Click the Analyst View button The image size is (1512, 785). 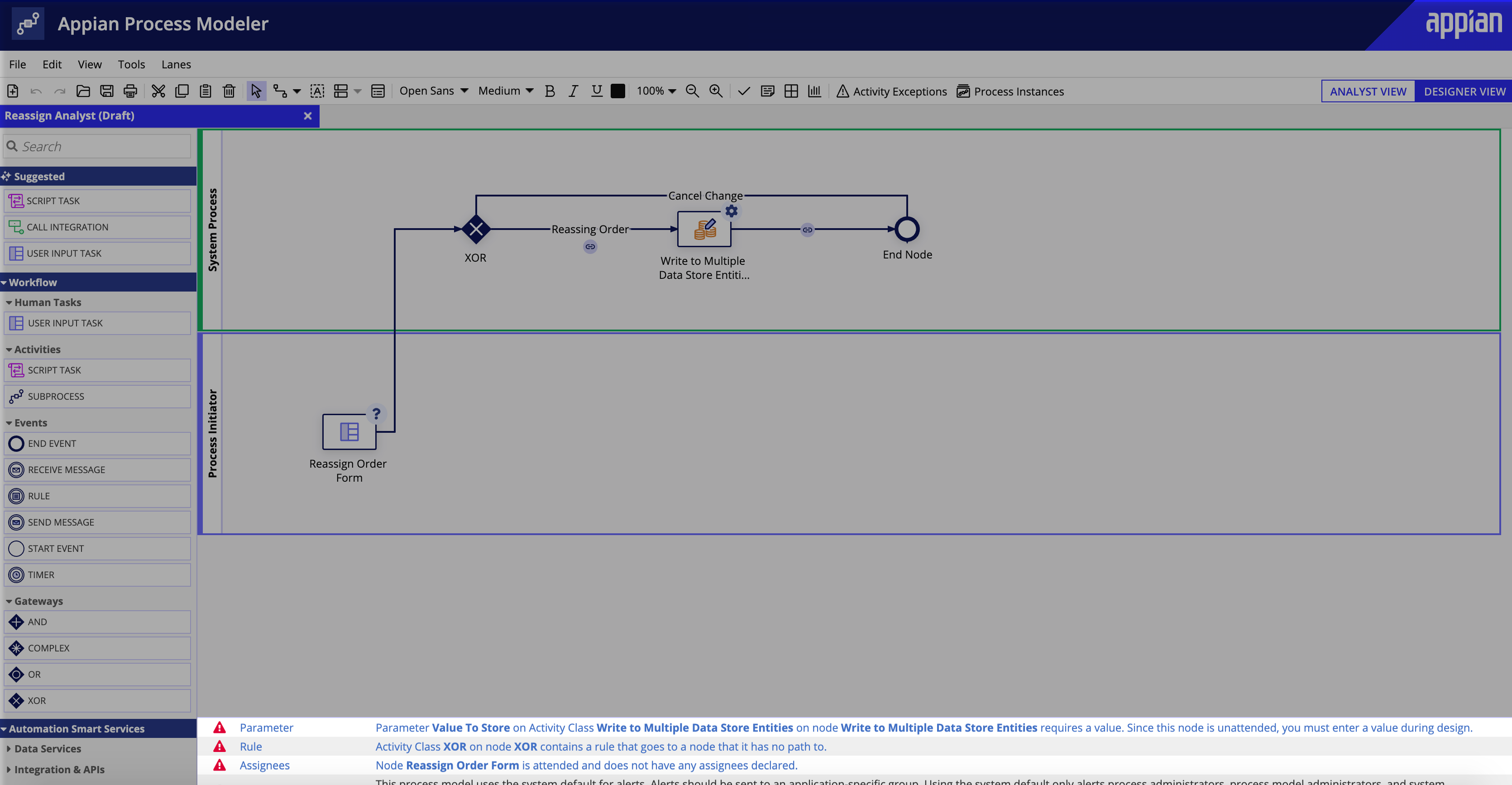[x=1366, y=91]
